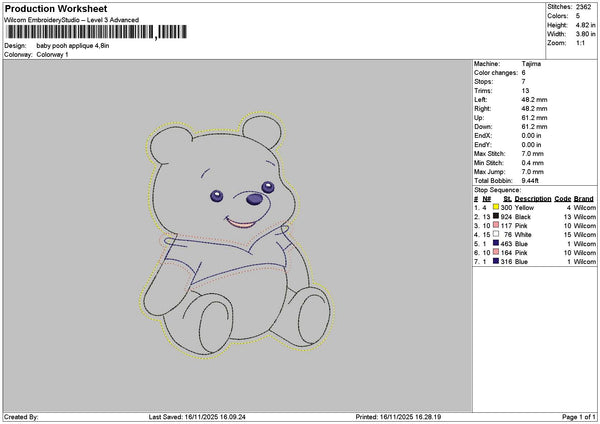Click the Width value '3.80 in'
Viewport: 600px width, 424px height.
coord(586,34)
